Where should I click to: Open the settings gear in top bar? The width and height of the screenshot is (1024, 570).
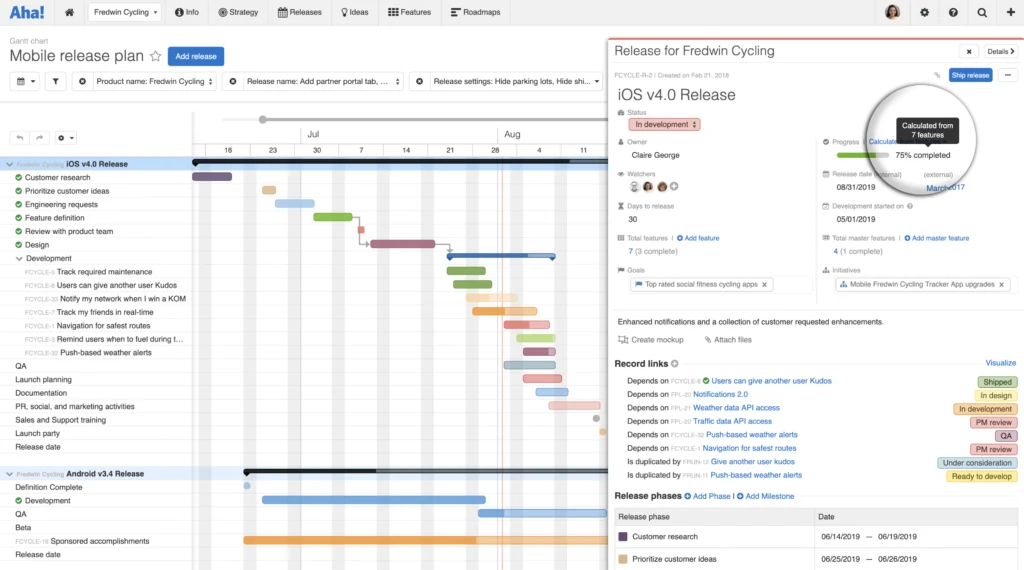pyautogui.click(x=924, y=12)
